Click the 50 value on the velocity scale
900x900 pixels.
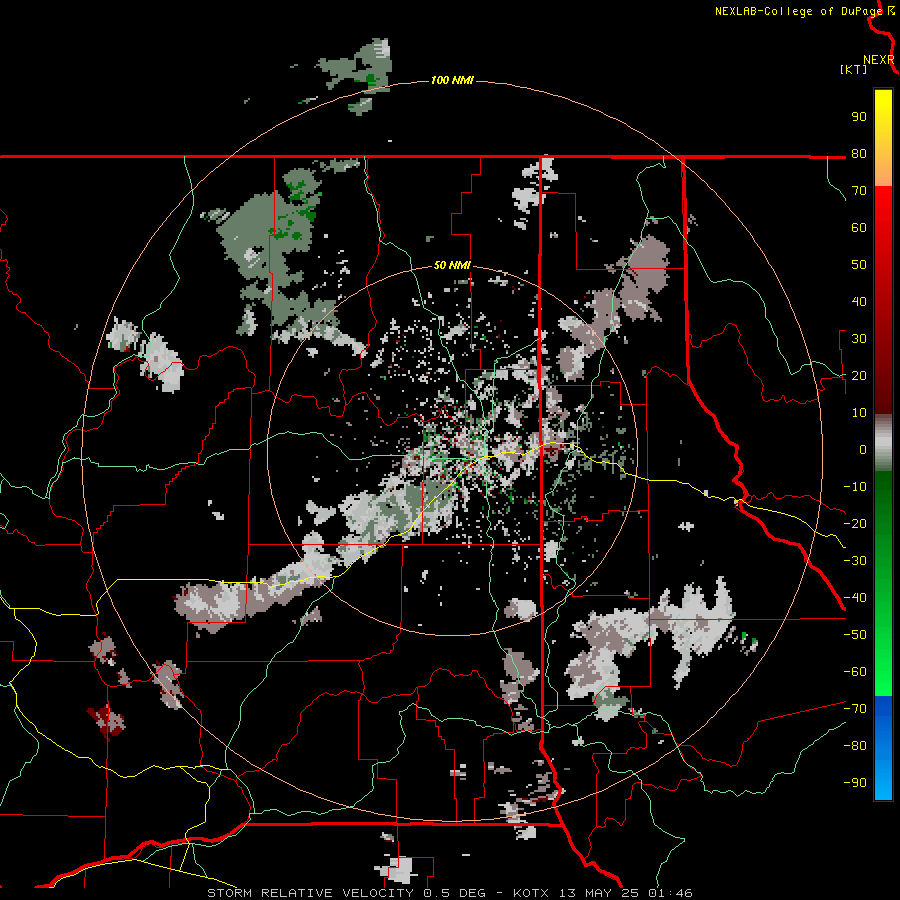(x=859, y=265)
